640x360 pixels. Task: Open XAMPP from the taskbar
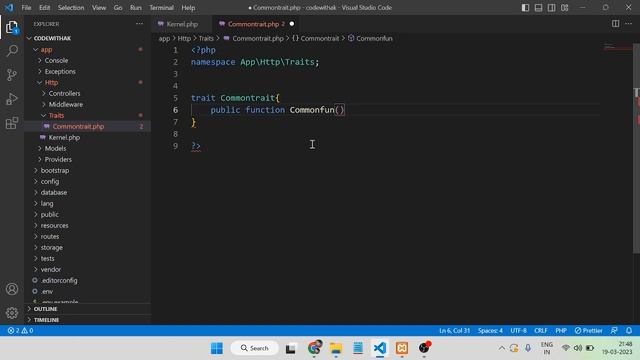(x=402, y=348)
